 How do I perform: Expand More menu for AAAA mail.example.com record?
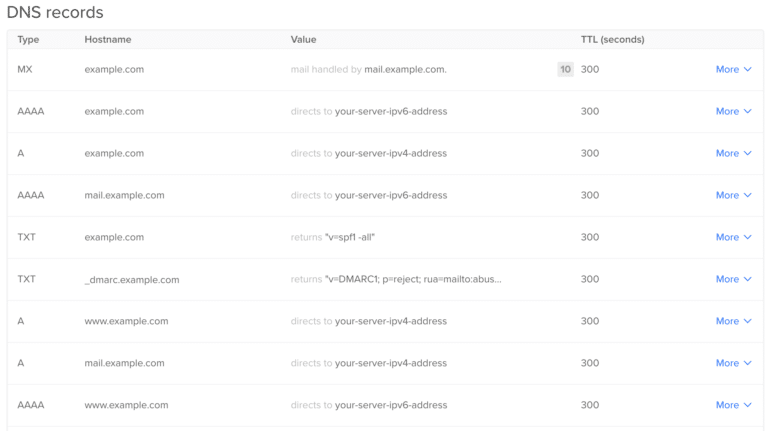[x=733, y=196]
